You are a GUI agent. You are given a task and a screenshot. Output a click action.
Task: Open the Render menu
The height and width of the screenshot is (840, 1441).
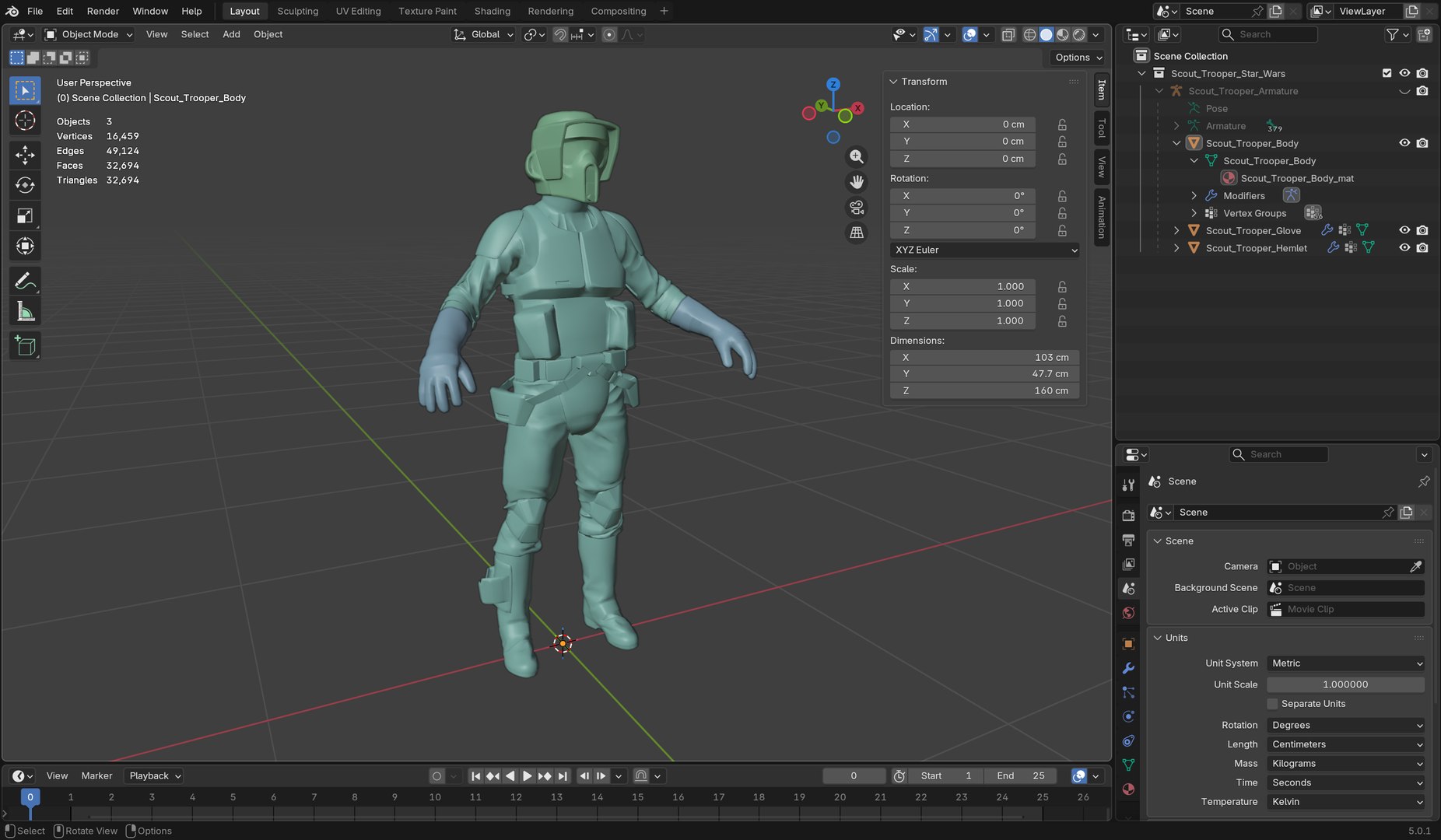[103, 11]
